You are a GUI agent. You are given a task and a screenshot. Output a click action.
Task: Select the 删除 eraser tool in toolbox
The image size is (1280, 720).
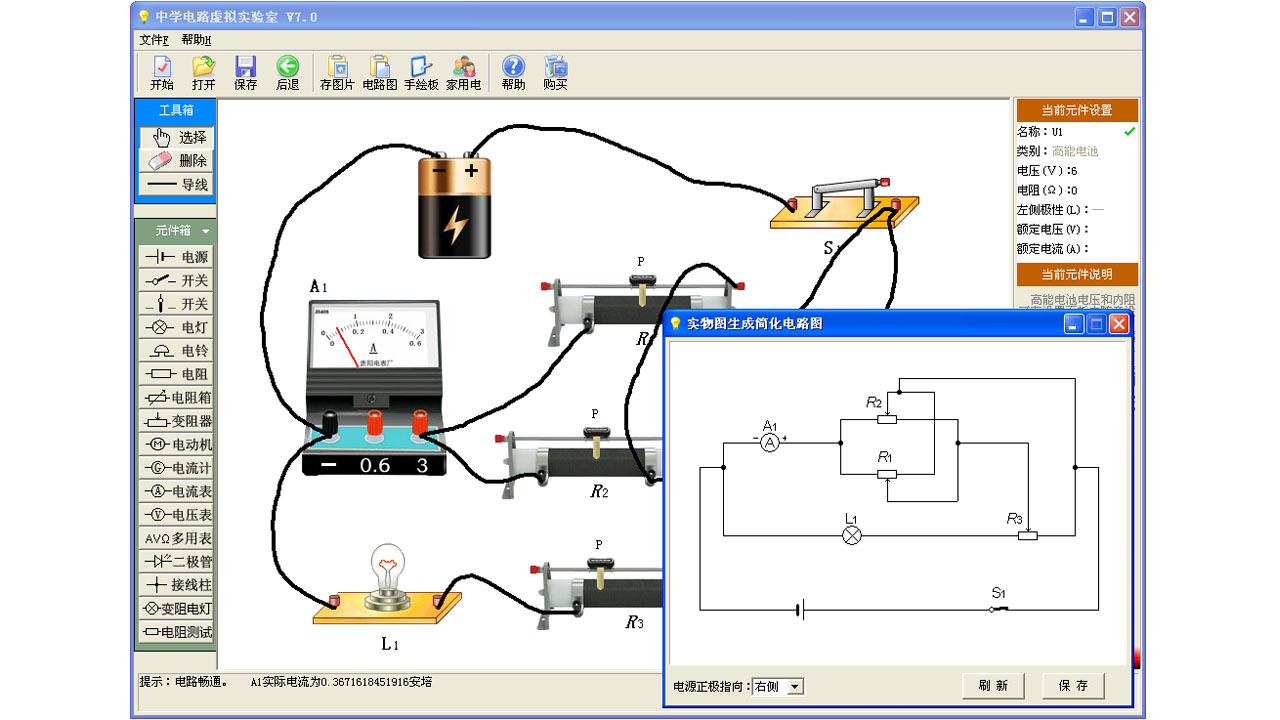[176, 161]
